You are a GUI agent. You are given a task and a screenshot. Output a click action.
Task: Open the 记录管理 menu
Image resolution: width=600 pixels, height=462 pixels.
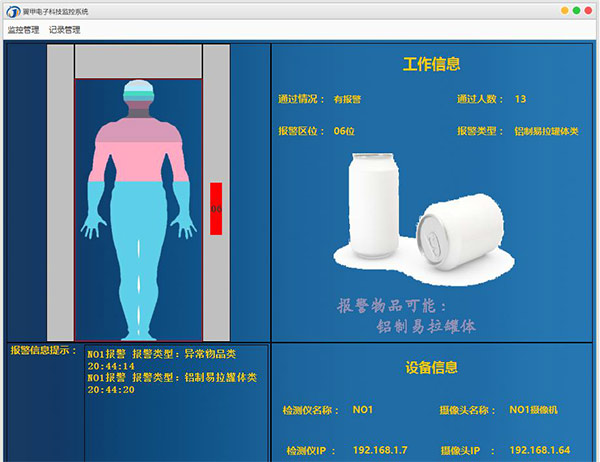click(x=65, y=30)
